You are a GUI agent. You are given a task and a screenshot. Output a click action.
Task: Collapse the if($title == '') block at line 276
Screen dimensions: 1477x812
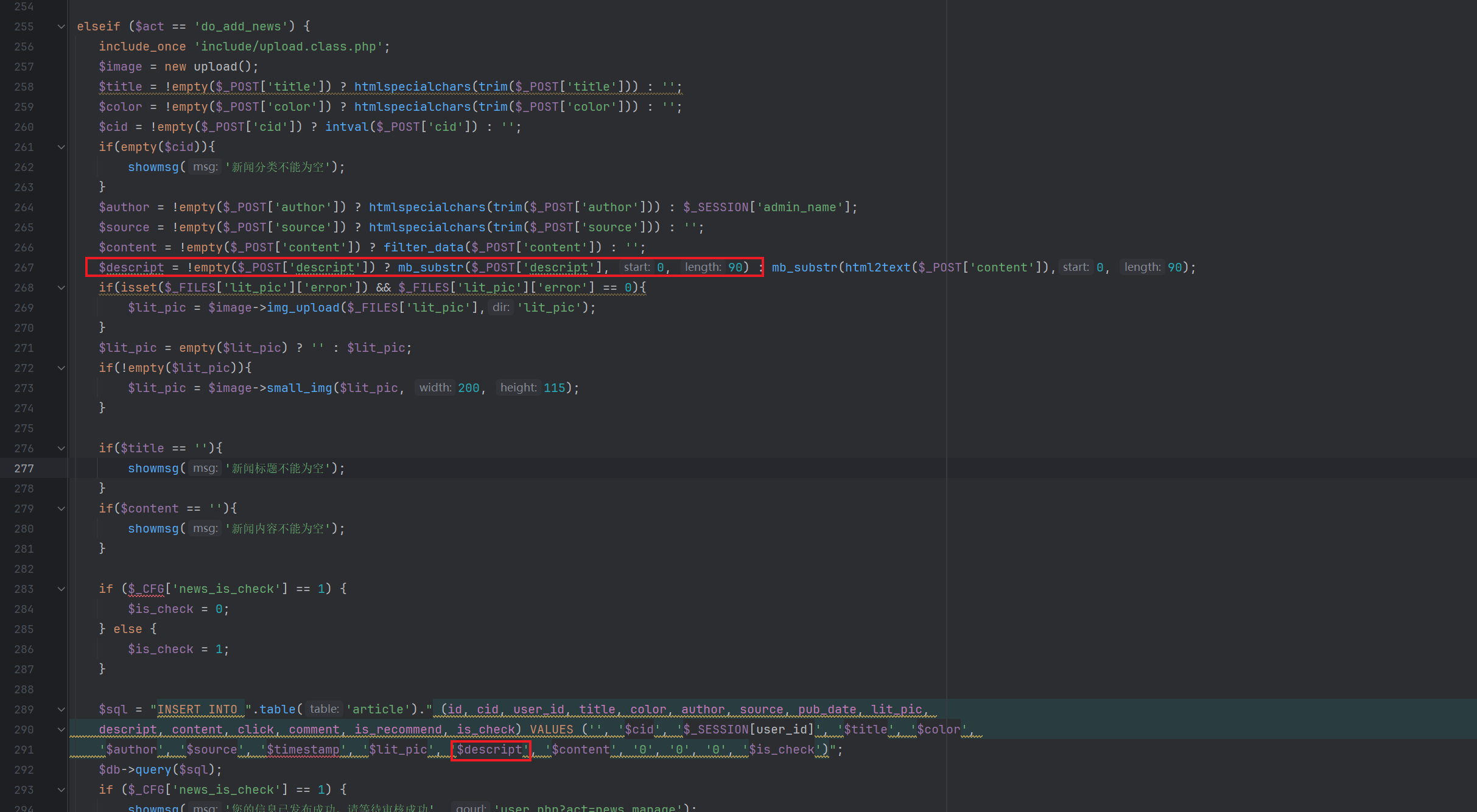[61, 448]
